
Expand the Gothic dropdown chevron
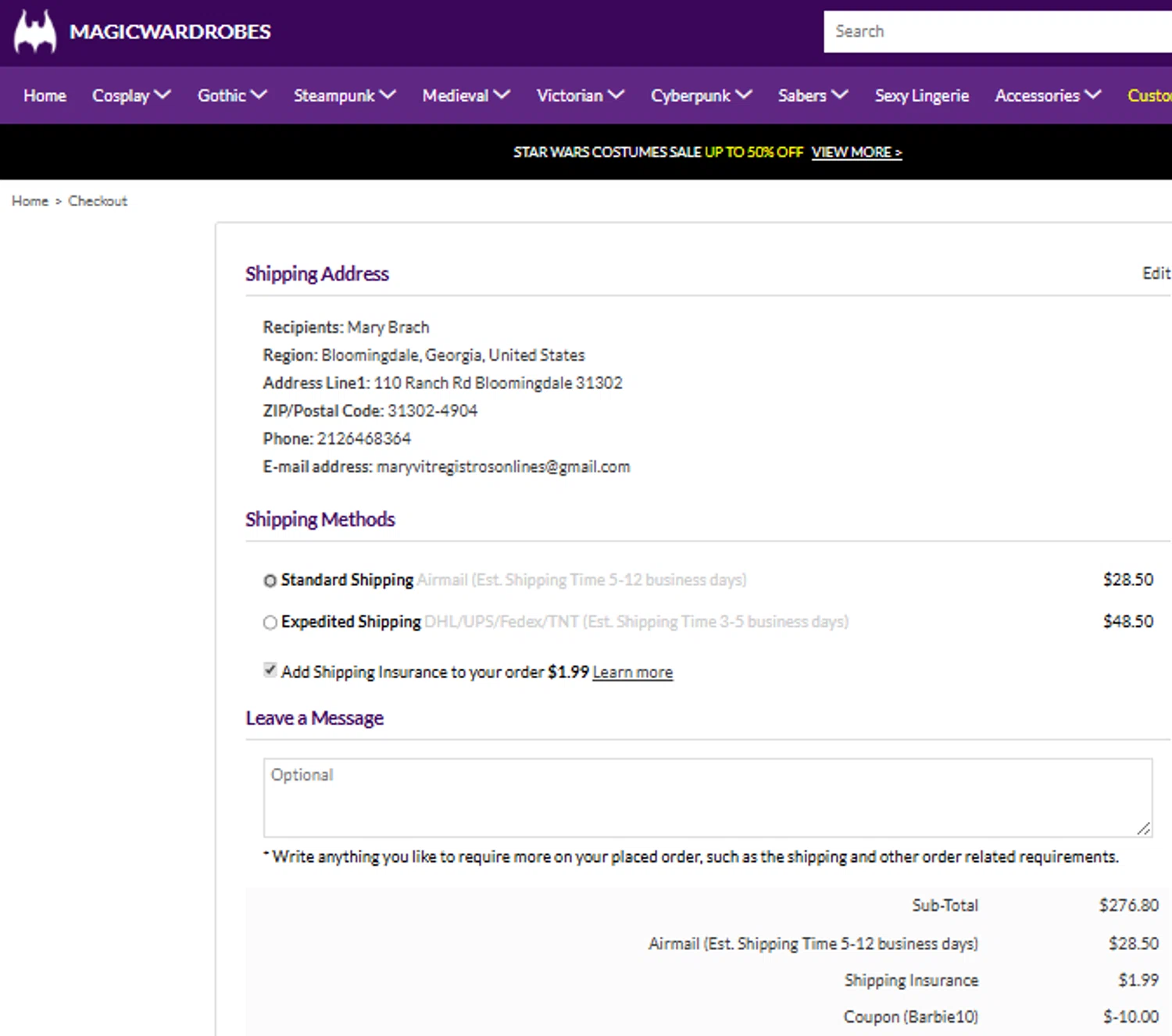259,95
